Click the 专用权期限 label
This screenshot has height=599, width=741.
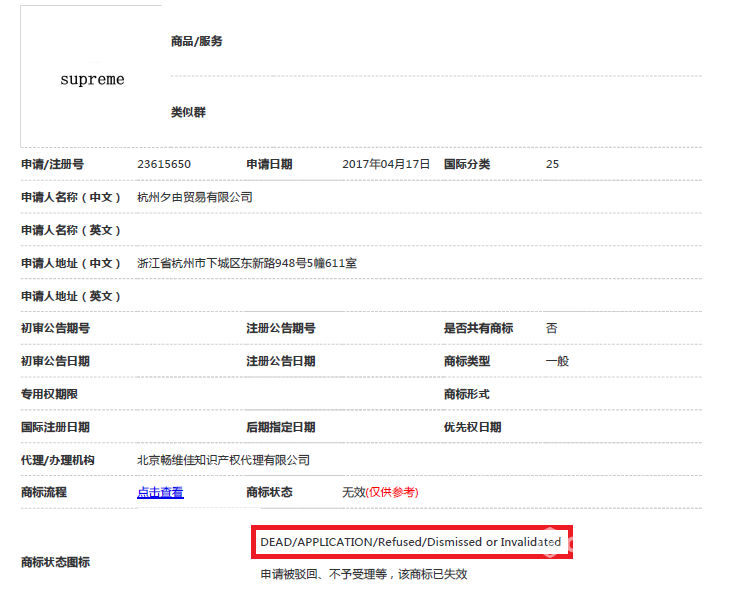[x=49, y=394]
